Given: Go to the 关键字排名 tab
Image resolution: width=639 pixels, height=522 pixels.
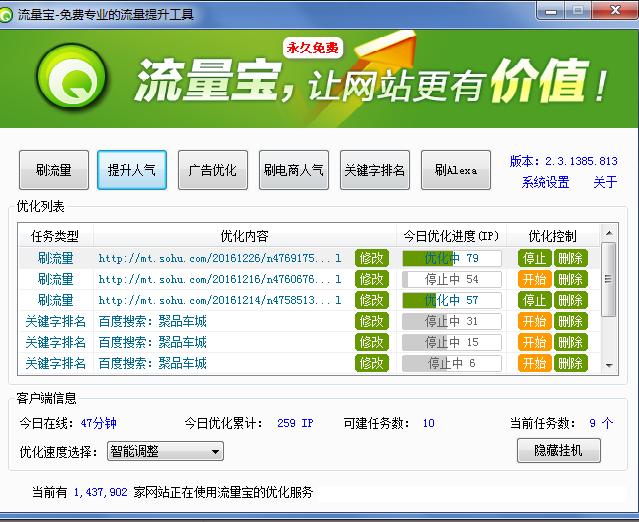Looking at the screenshot, I should (375, 170).
